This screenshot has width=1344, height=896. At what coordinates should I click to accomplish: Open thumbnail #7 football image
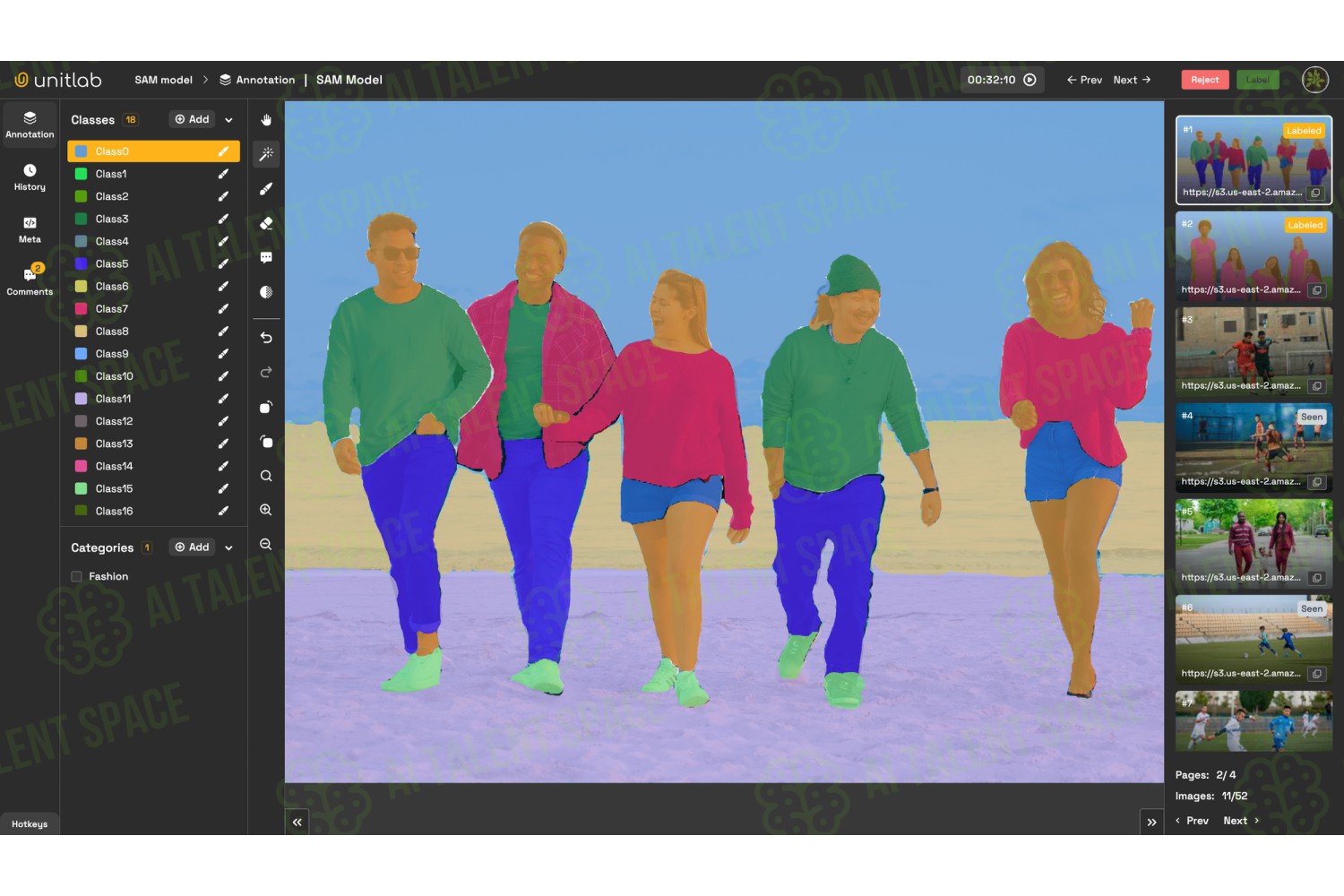pyautogui.click(x=1254, y=721)
